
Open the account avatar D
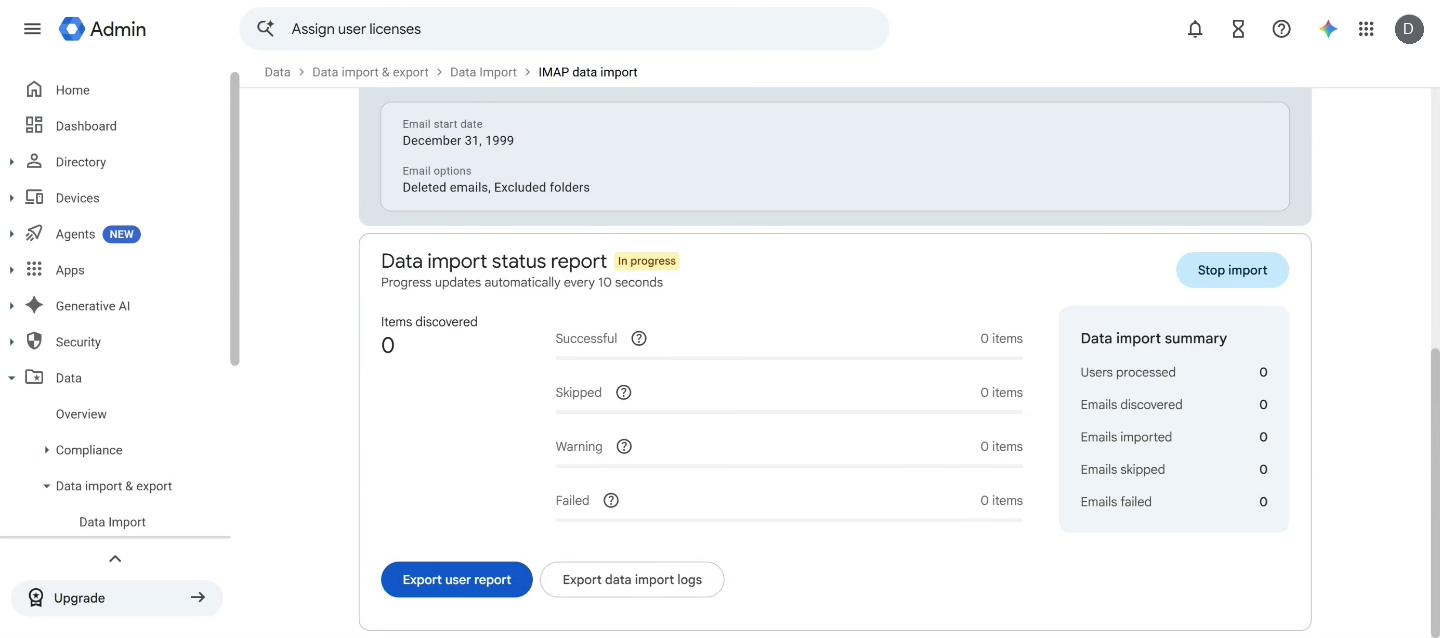coord(1409,29)
